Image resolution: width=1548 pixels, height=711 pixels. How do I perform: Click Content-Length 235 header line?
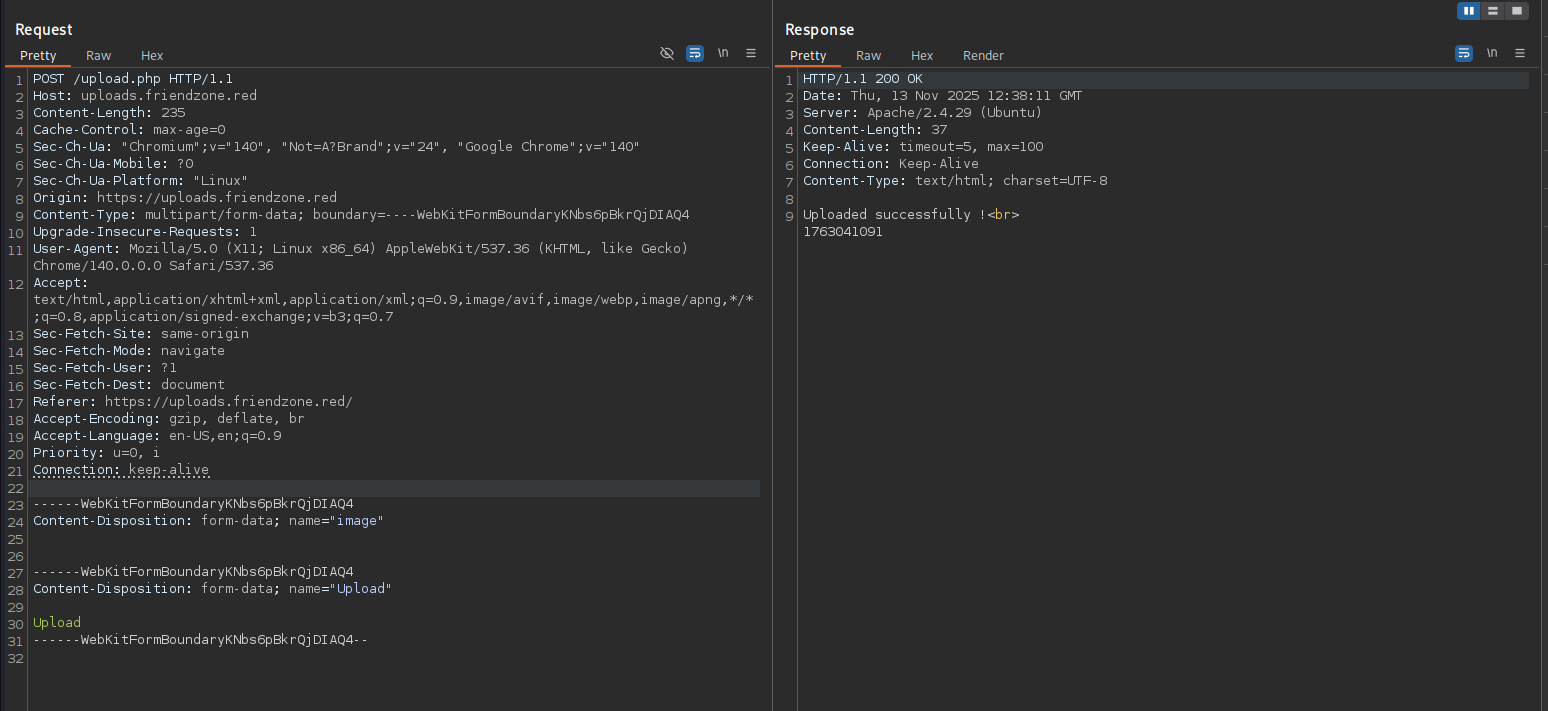point(109,113)
